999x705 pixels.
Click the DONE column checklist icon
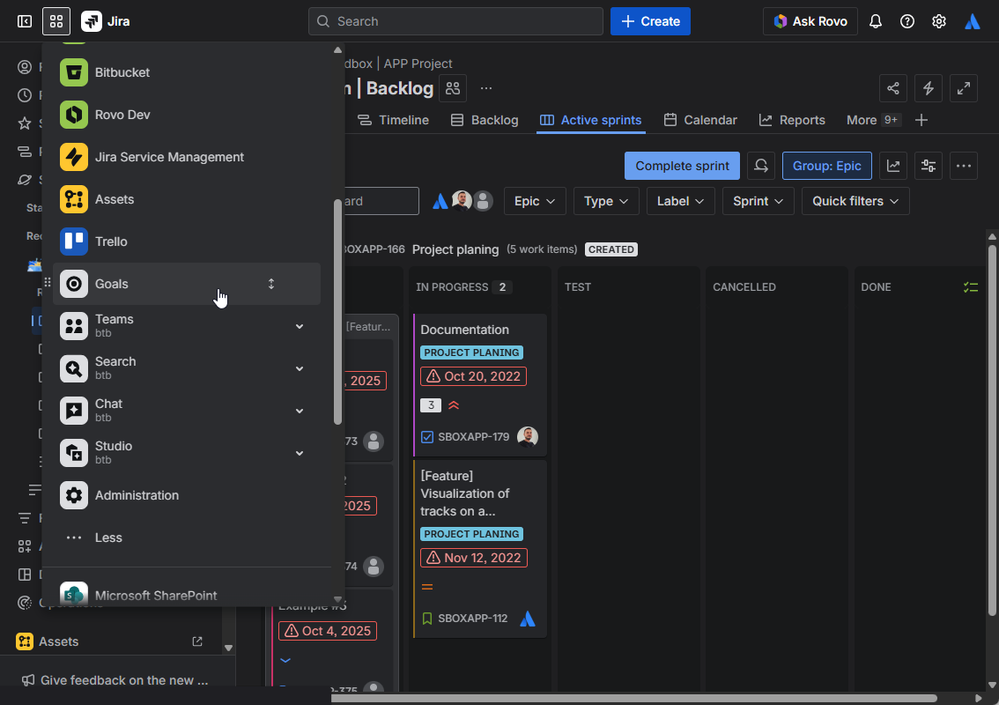click(x=970, y=287)
